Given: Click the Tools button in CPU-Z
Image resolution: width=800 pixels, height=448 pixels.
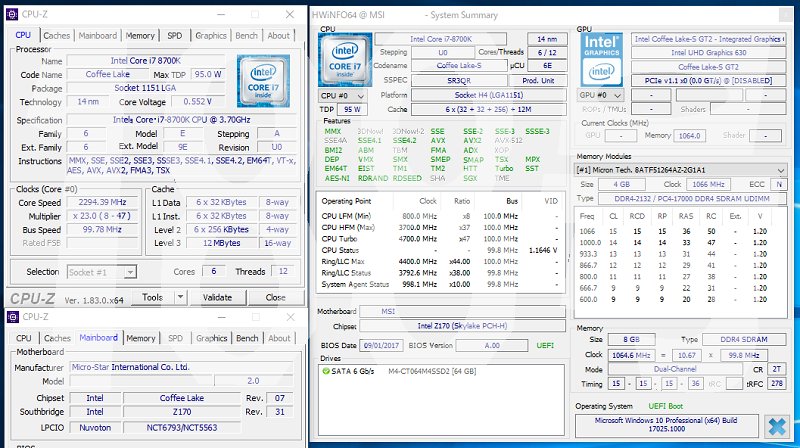Looking at the screenshot, I should (x=153, y=297).
